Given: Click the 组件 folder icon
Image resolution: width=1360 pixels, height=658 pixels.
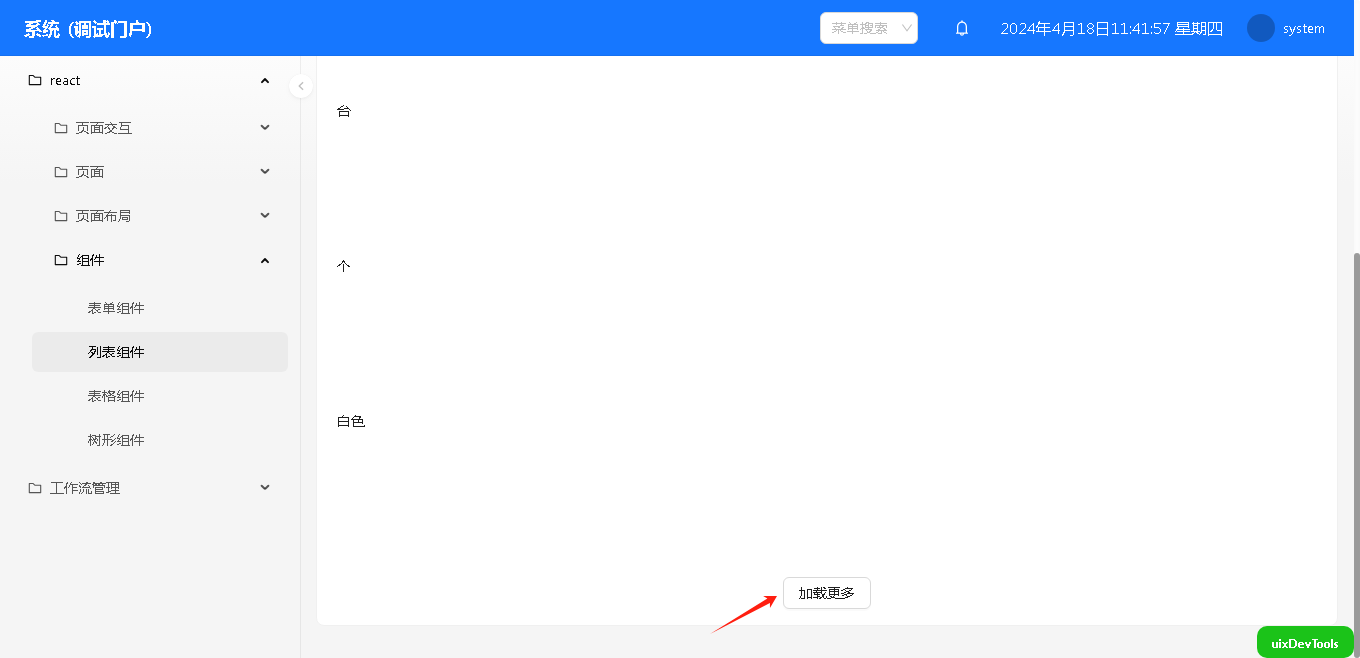Looking at the screenshot, I should (61, 260).
